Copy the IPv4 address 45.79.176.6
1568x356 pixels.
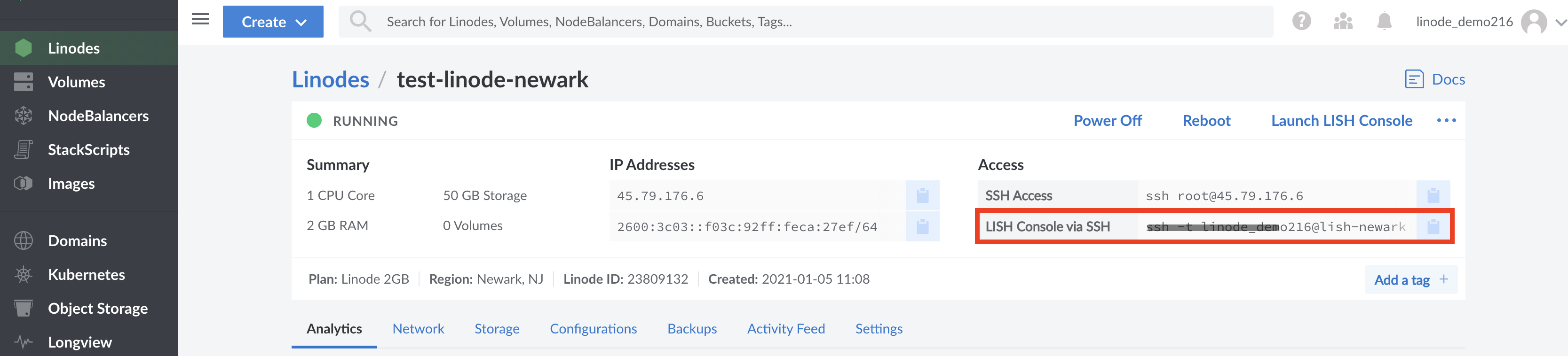(x=922, y=196)
